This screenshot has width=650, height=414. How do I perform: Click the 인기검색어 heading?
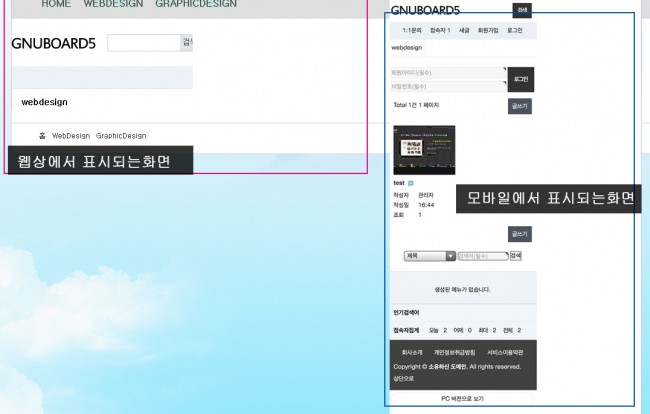point(406,312)
